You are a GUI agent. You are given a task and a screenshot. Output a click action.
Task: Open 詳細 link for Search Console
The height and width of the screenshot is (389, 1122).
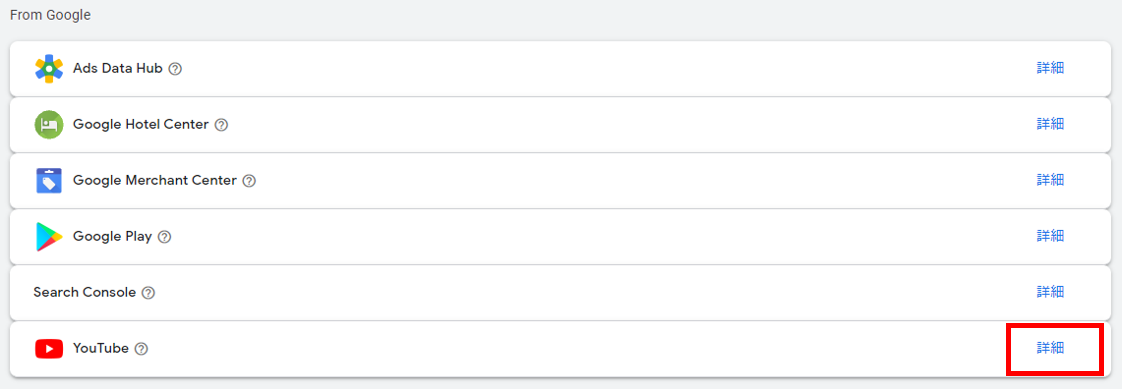(1050, 292)
